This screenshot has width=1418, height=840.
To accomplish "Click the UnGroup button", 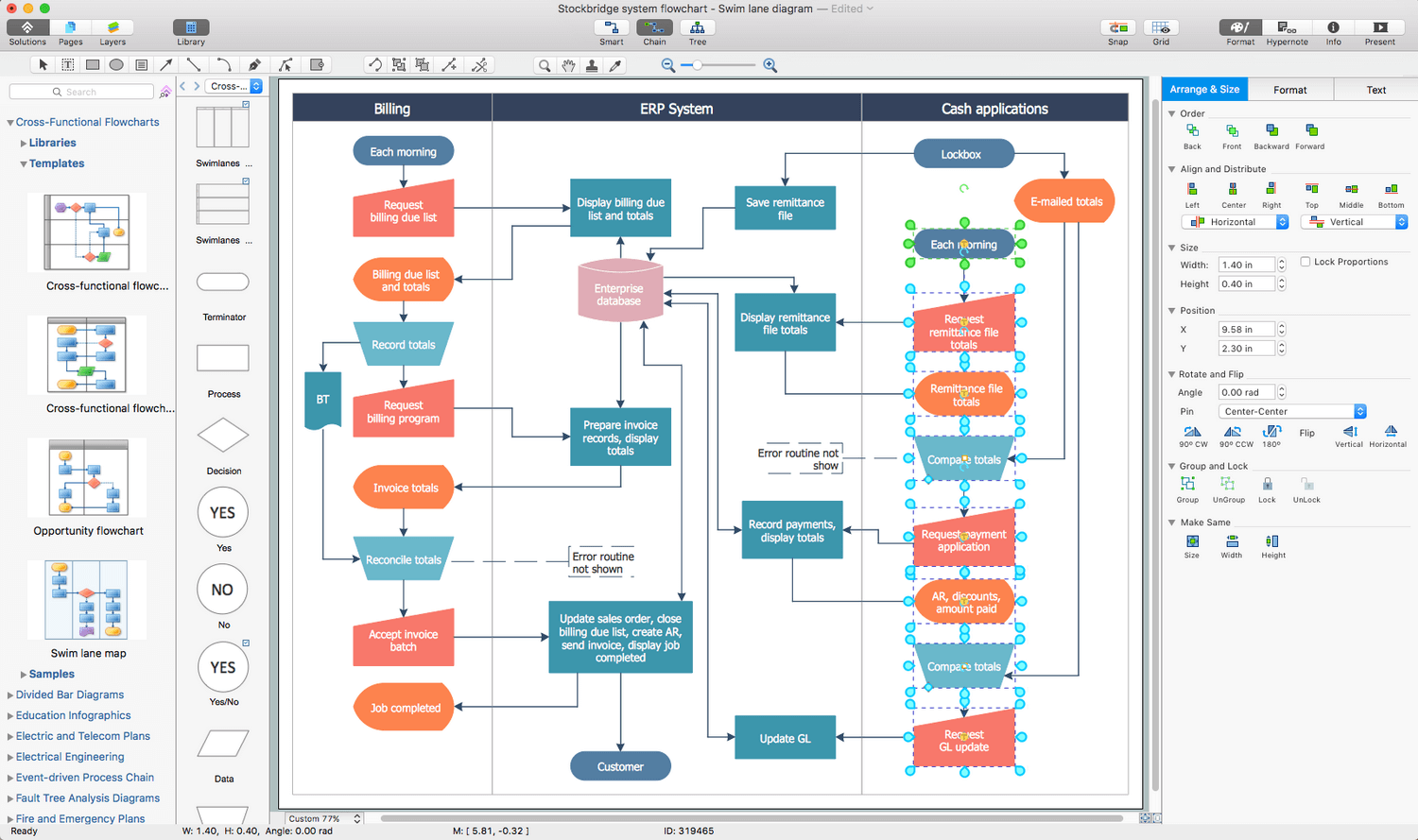I will tap(1228, 487).
